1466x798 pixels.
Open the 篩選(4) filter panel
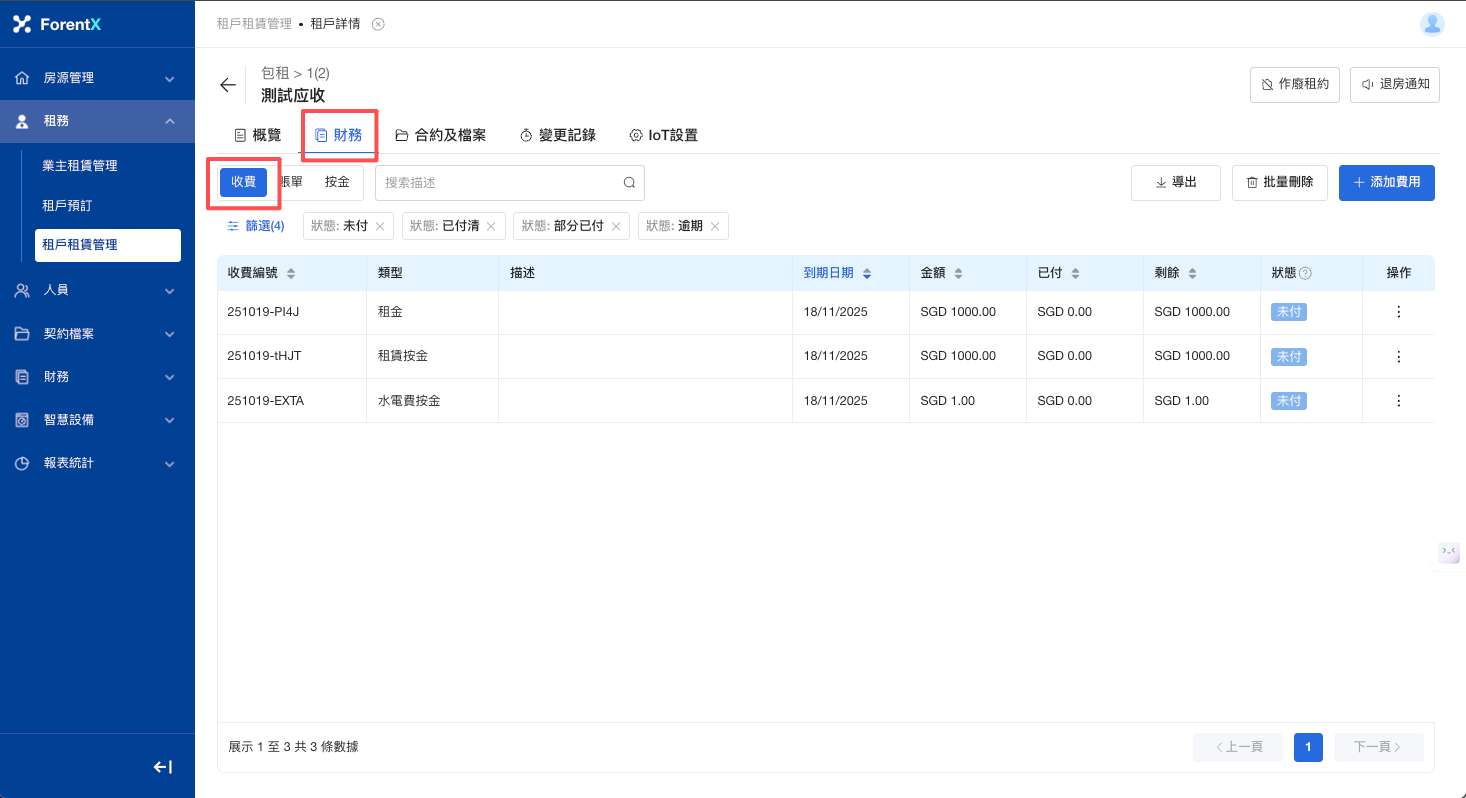point(256,226)
